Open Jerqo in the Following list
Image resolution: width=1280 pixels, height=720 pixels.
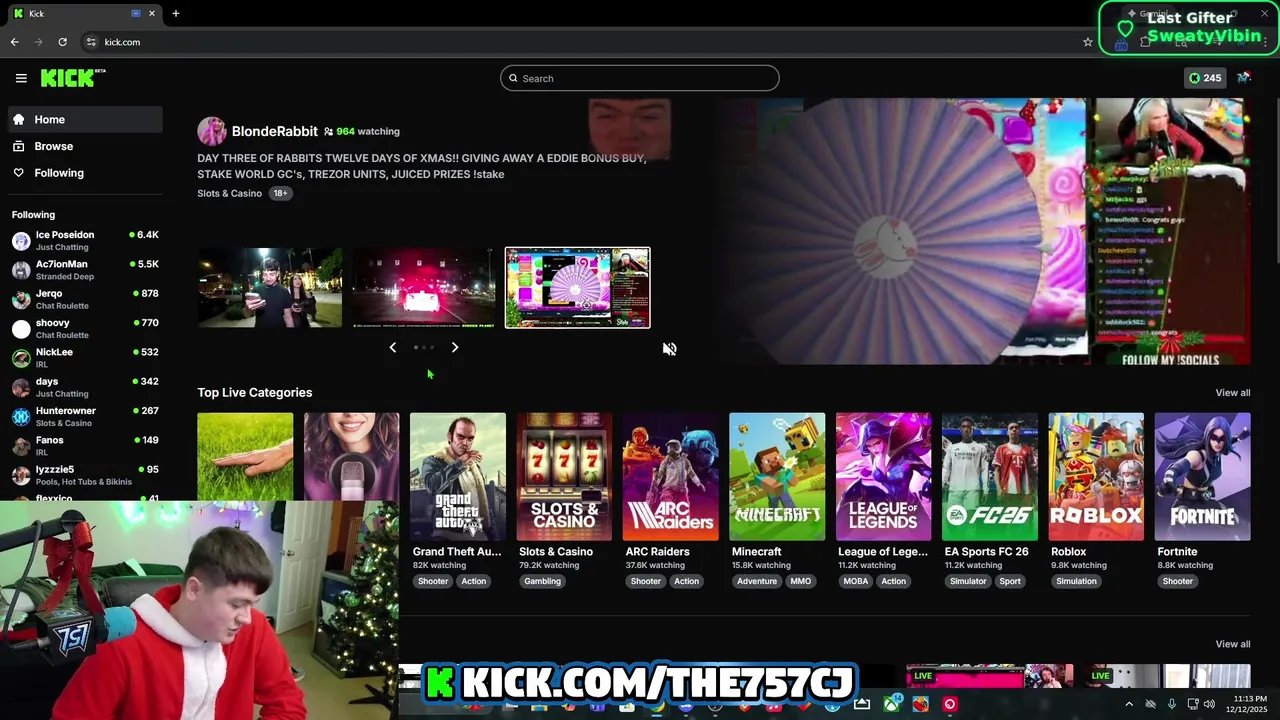click(x=85, y=299)
